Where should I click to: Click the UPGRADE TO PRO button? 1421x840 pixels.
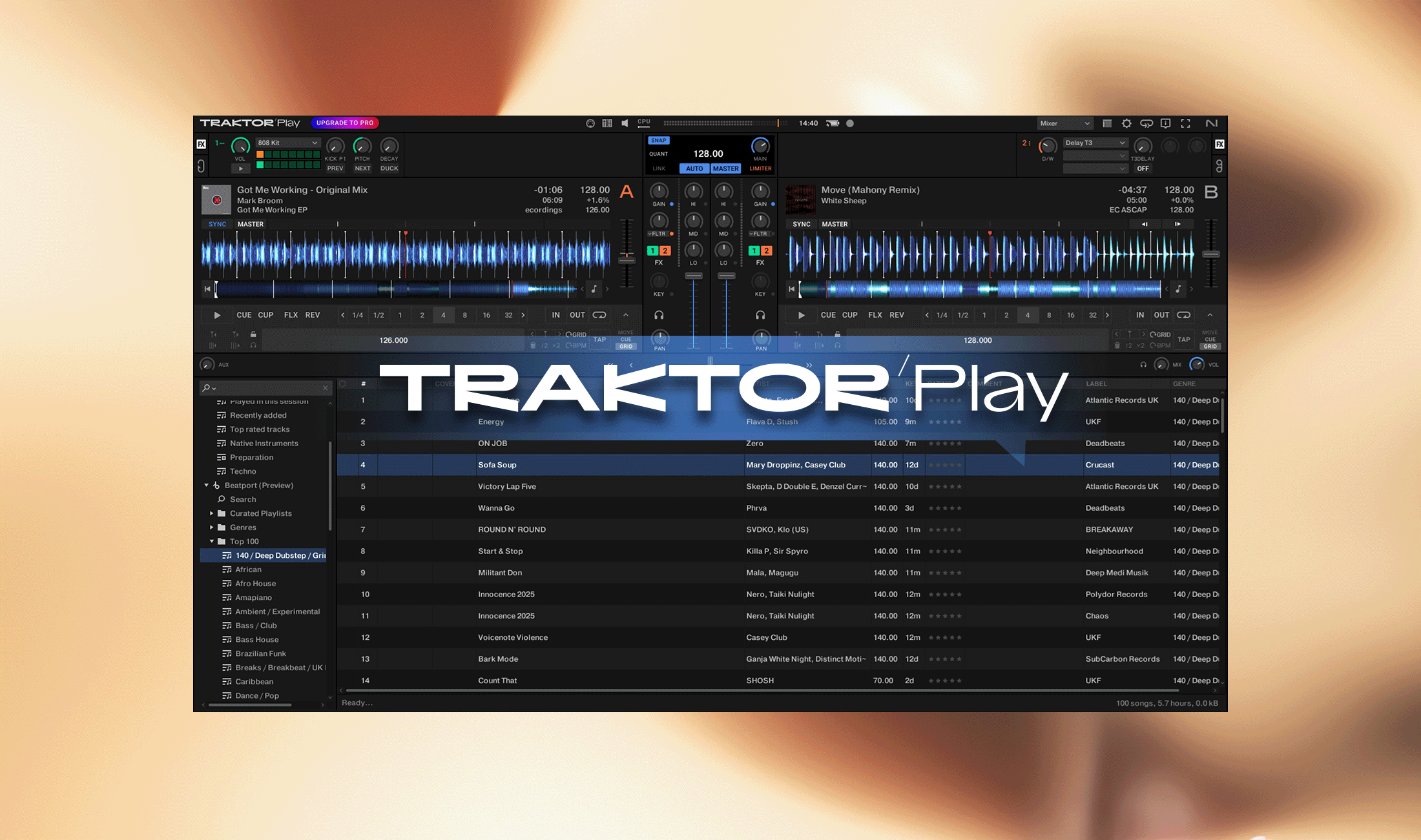pos(345,123)
